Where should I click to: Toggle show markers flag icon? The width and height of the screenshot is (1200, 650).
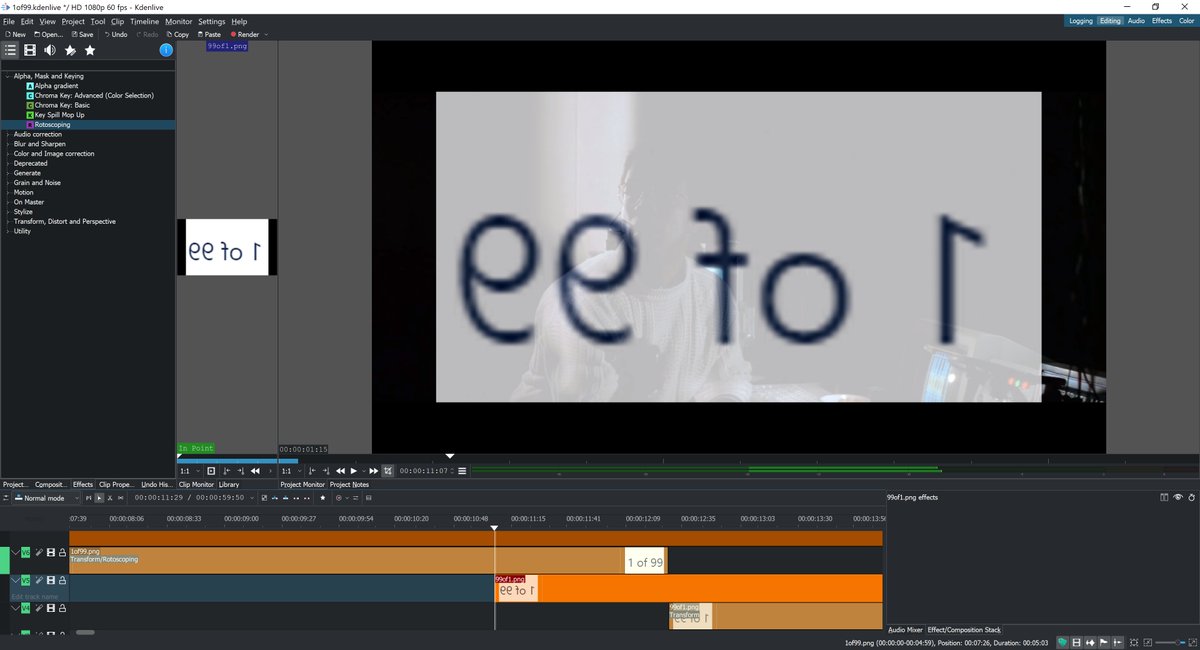1104,642
